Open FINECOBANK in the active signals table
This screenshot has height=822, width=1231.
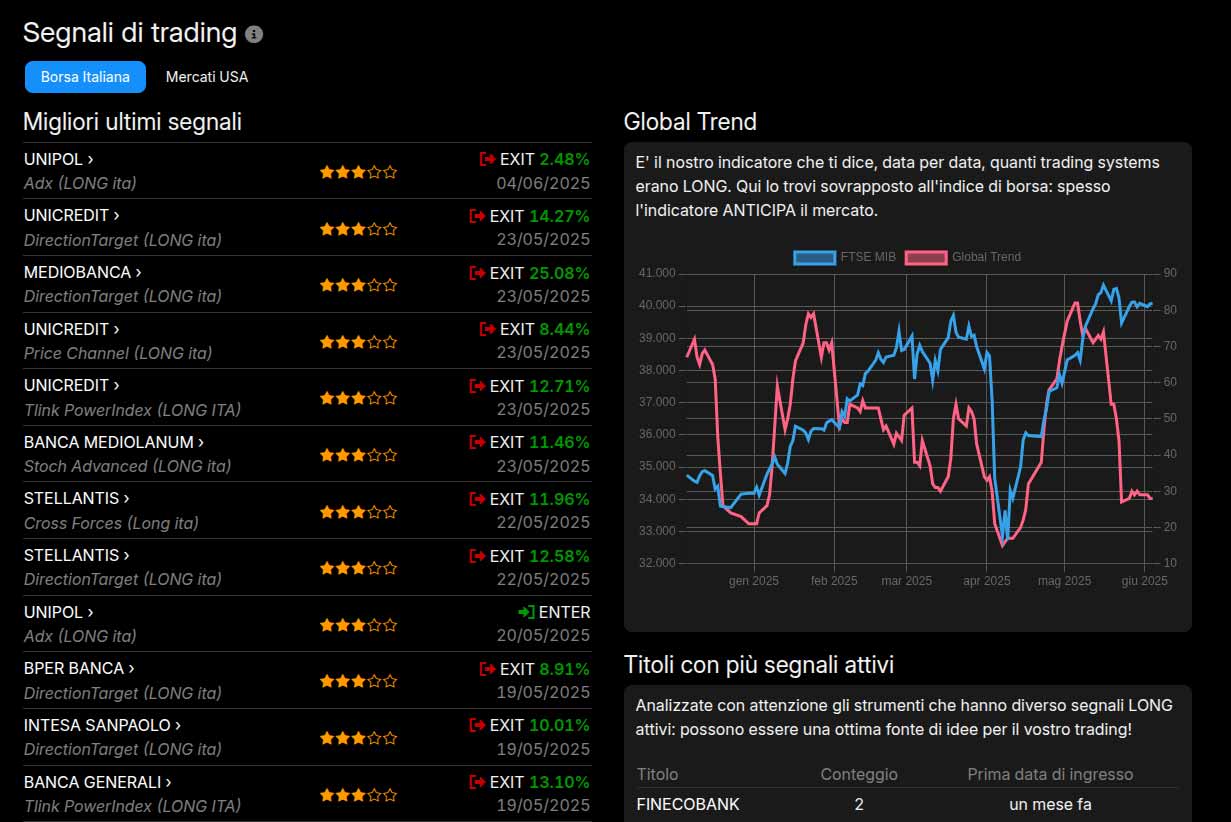(688, 804)
